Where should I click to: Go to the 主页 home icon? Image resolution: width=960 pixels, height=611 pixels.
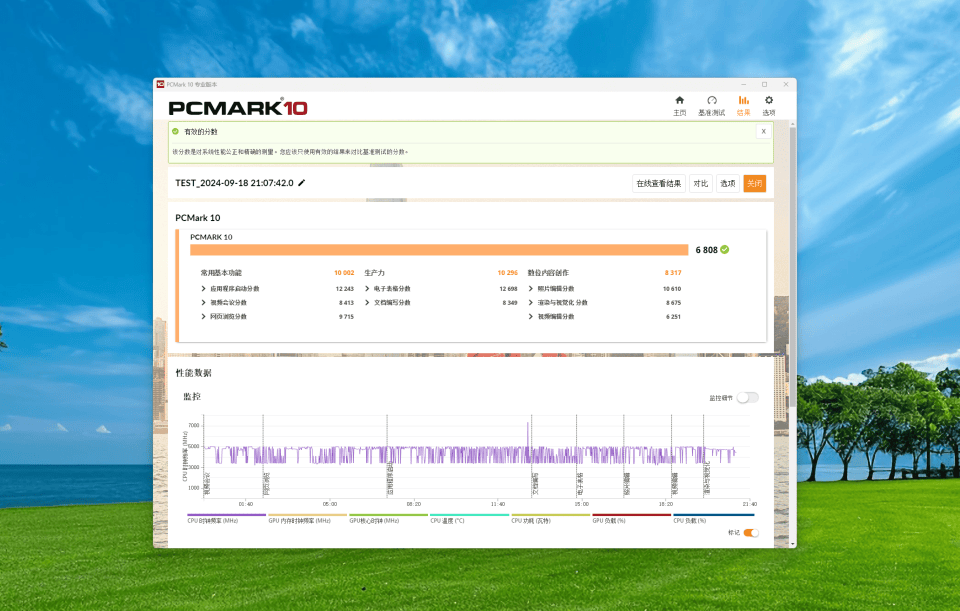point(680,105)
